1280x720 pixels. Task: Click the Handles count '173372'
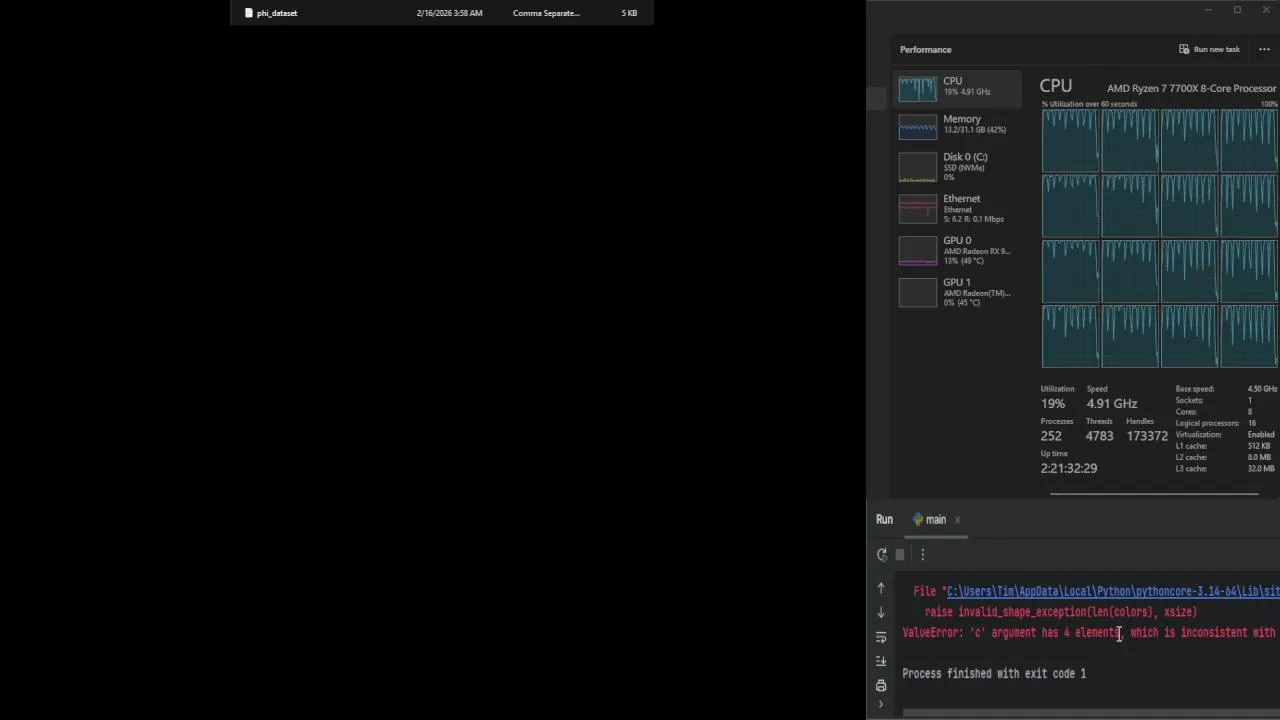tap(1147, 436)
